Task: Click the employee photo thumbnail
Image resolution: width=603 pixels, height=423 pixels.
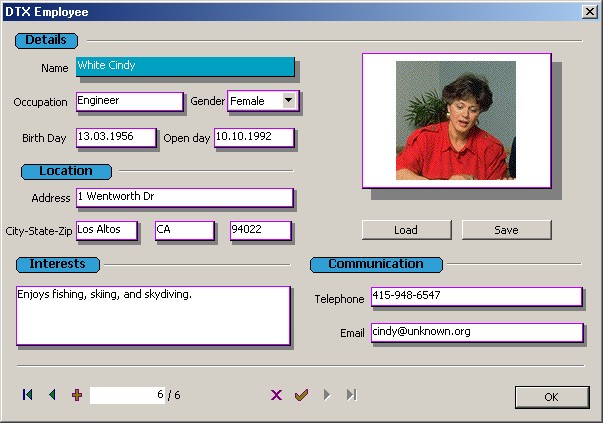Action: (x=456, y=120)
